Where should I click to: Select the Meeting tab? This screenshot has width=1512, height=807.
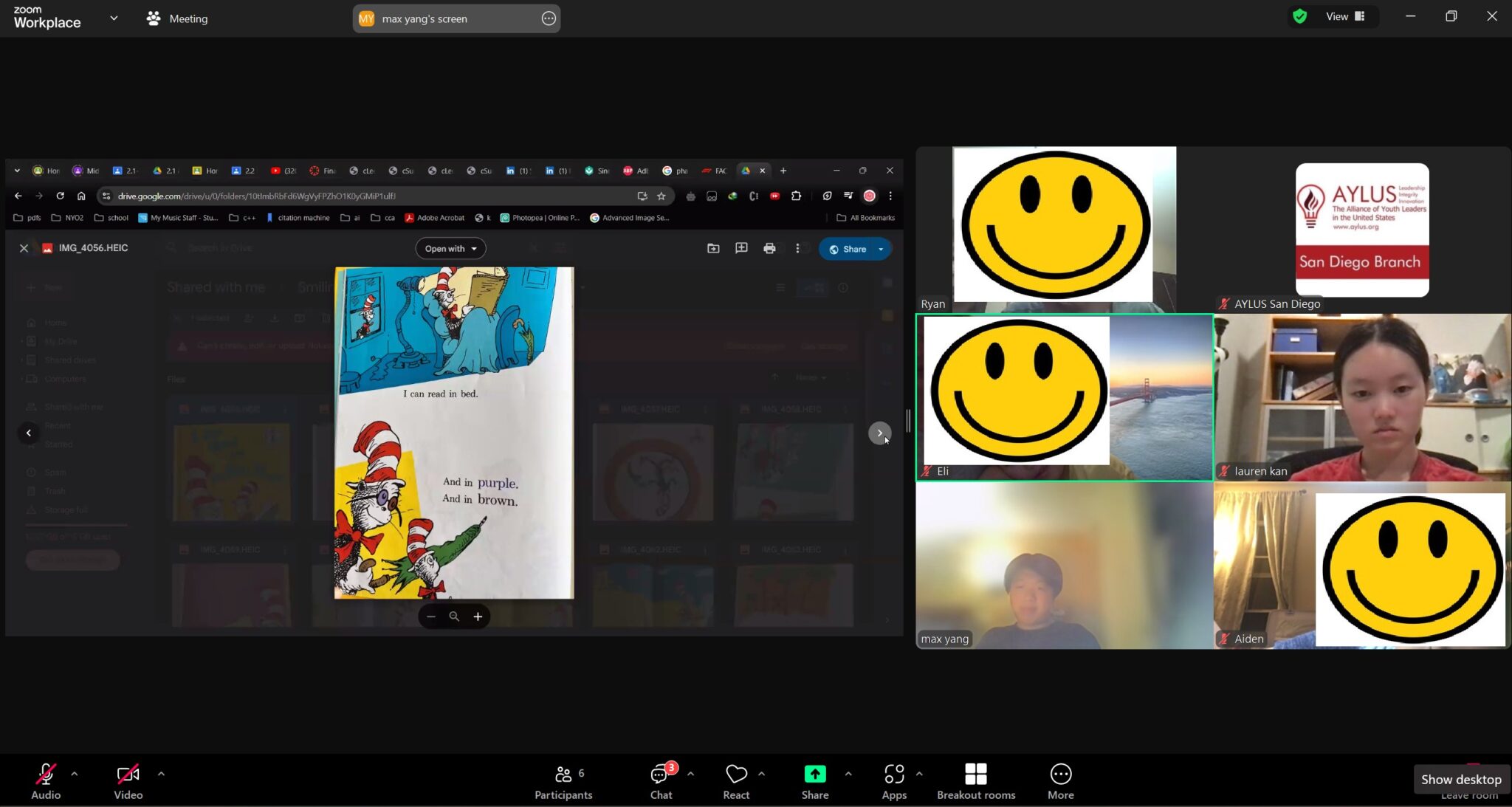coord(177,18)
